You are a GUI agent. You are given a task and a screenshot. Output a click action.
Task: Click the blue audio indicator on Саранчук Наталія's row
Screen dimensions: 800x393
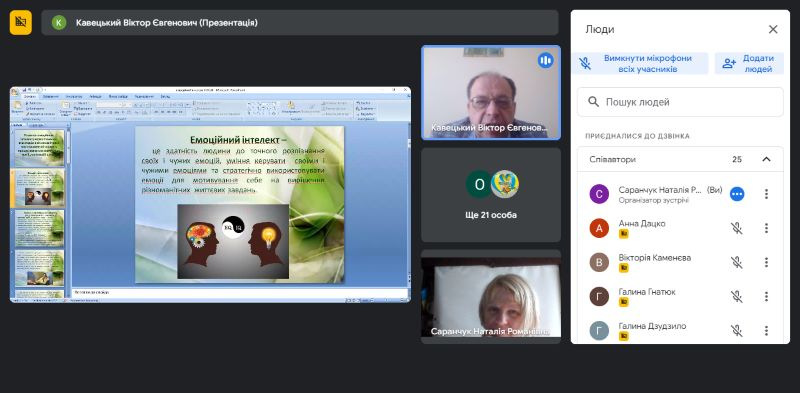click(737, 194)
